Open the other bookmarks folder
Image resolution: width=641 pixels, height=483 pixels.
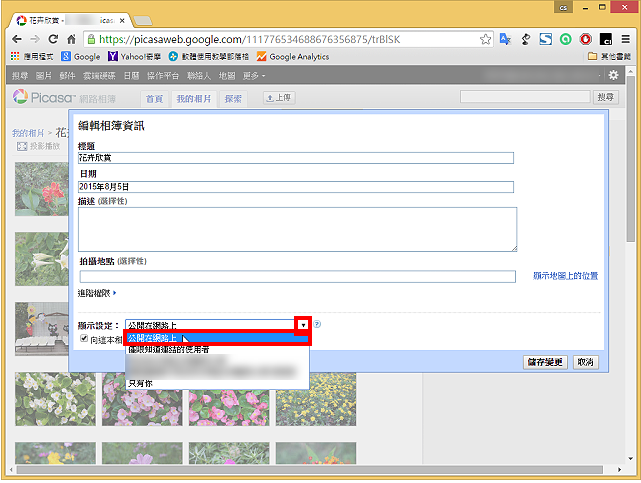tap(609, 56)
